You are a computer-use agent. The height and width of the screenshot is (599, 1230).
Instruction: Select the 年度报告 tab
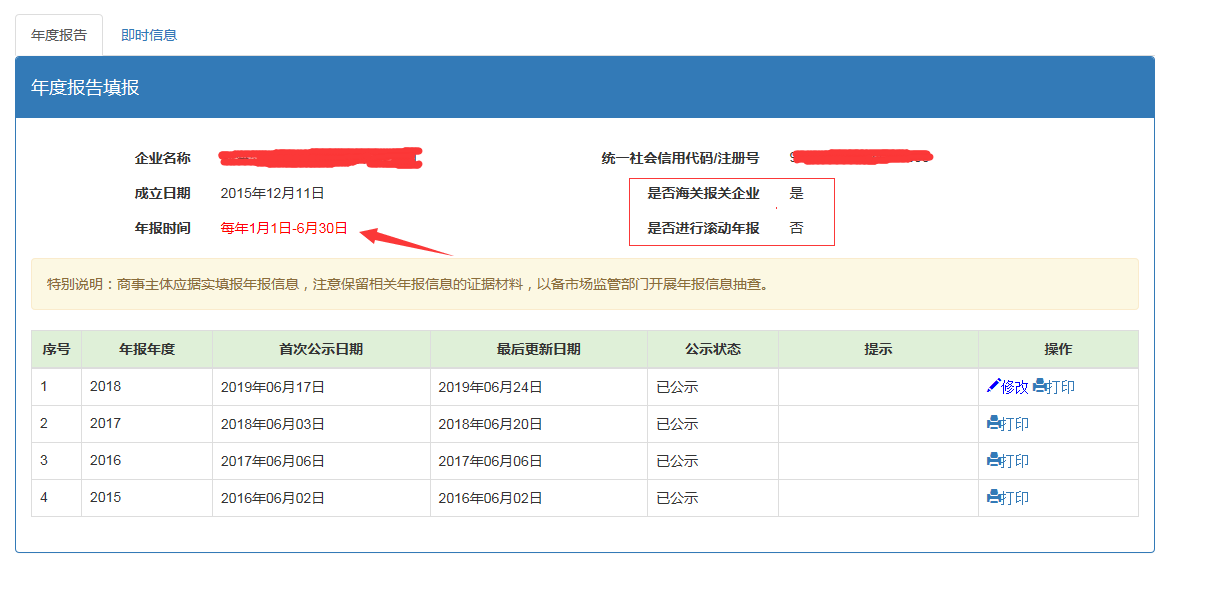coord(59,35)
